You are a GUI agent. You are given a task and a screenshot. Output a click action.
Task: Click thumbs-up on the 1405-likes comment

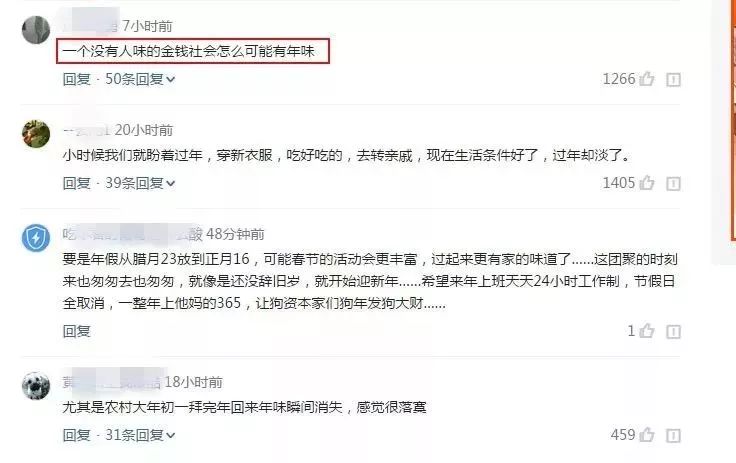click(x=646, y=182)
